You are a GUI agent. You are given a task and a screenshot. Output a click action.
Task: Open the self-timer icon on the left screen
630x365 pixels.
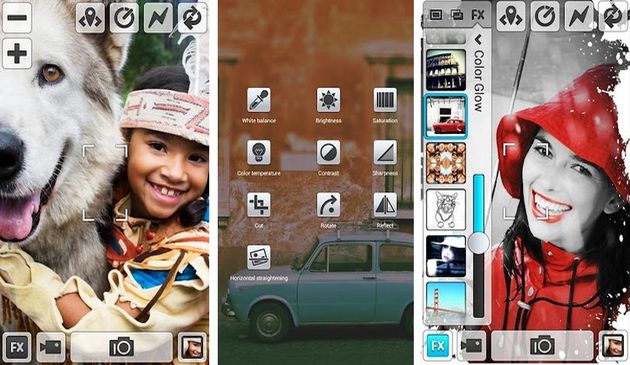(x=124, y=18)
